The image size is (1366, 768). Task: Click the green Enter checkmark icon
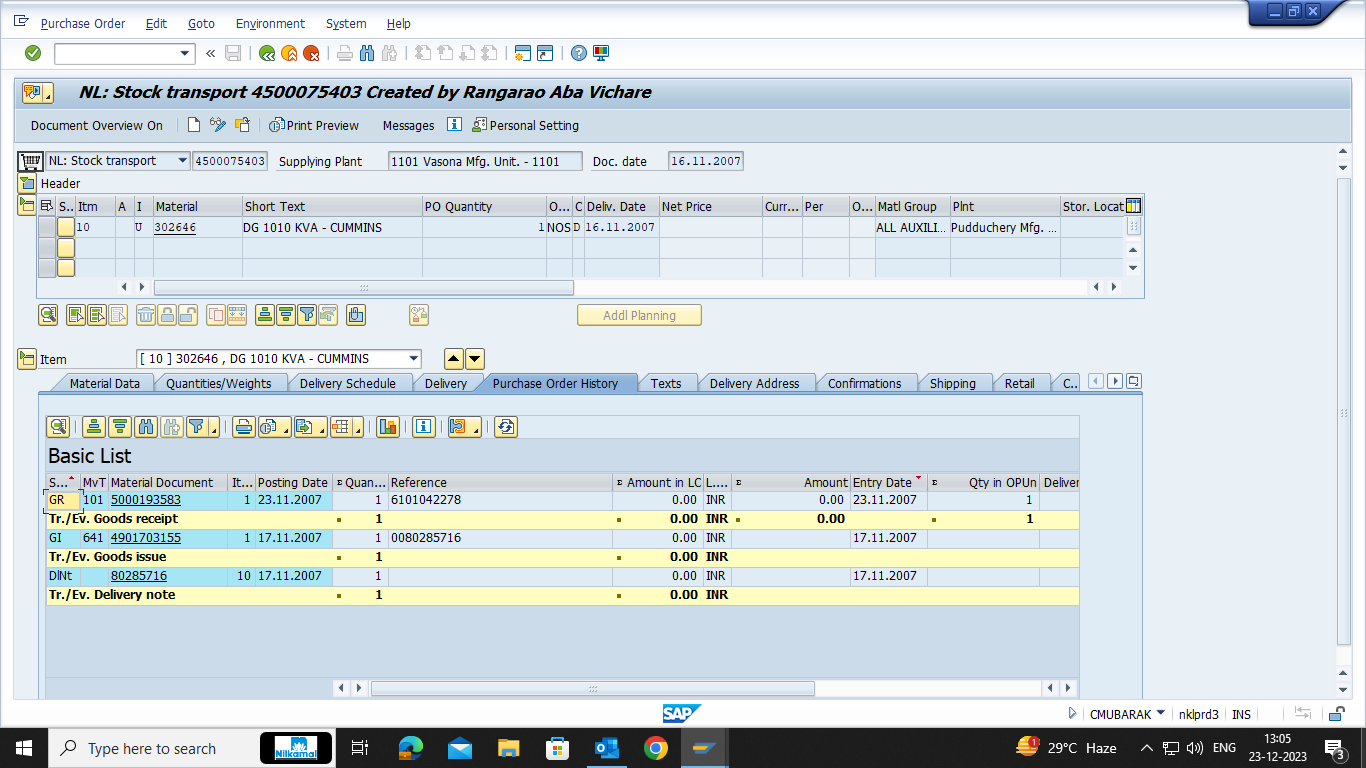tap(33, 53)
